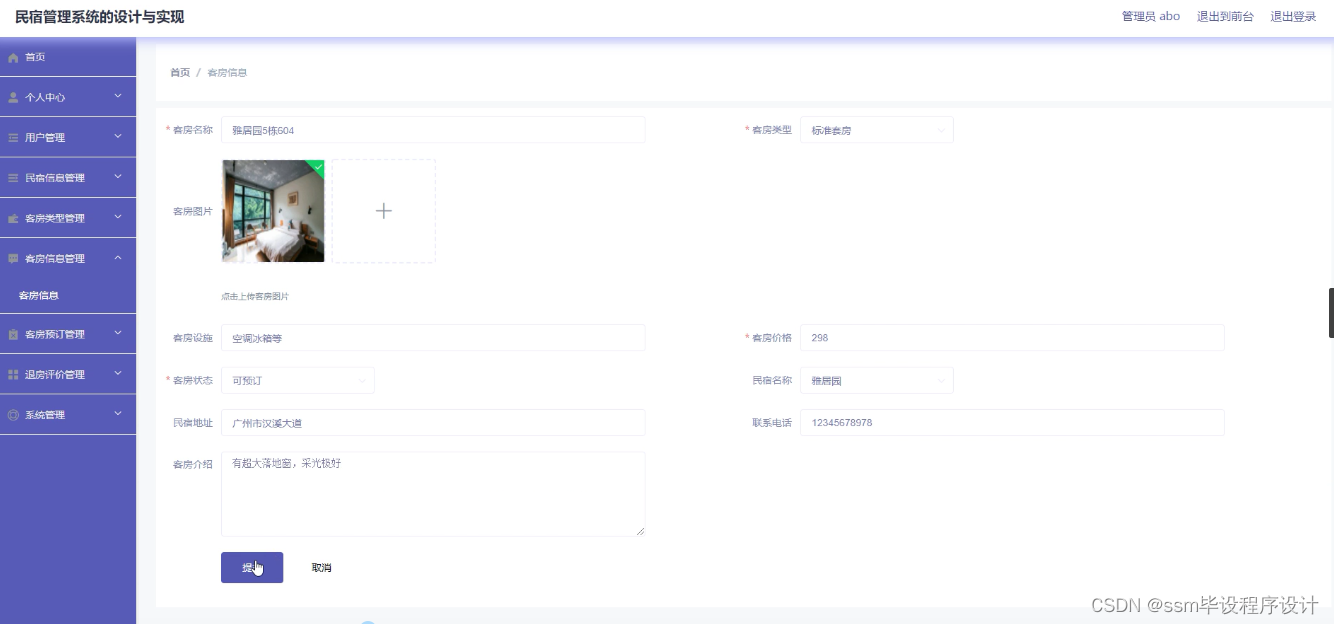
Task: Click the 退出登录 logout link
Action: coord(1294,16)
